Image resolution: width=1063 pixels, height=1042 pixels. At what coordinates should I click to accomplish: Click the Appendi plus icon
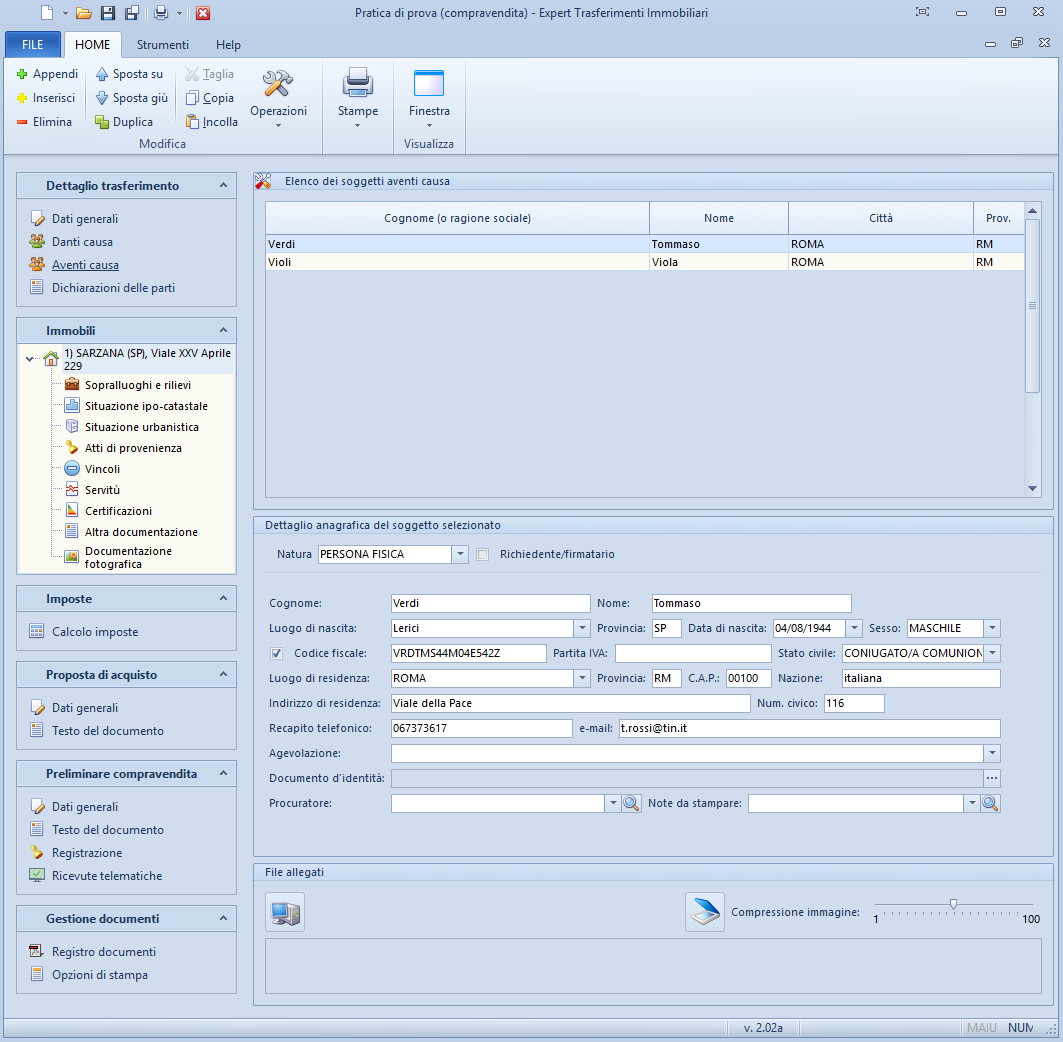point(22,74)
